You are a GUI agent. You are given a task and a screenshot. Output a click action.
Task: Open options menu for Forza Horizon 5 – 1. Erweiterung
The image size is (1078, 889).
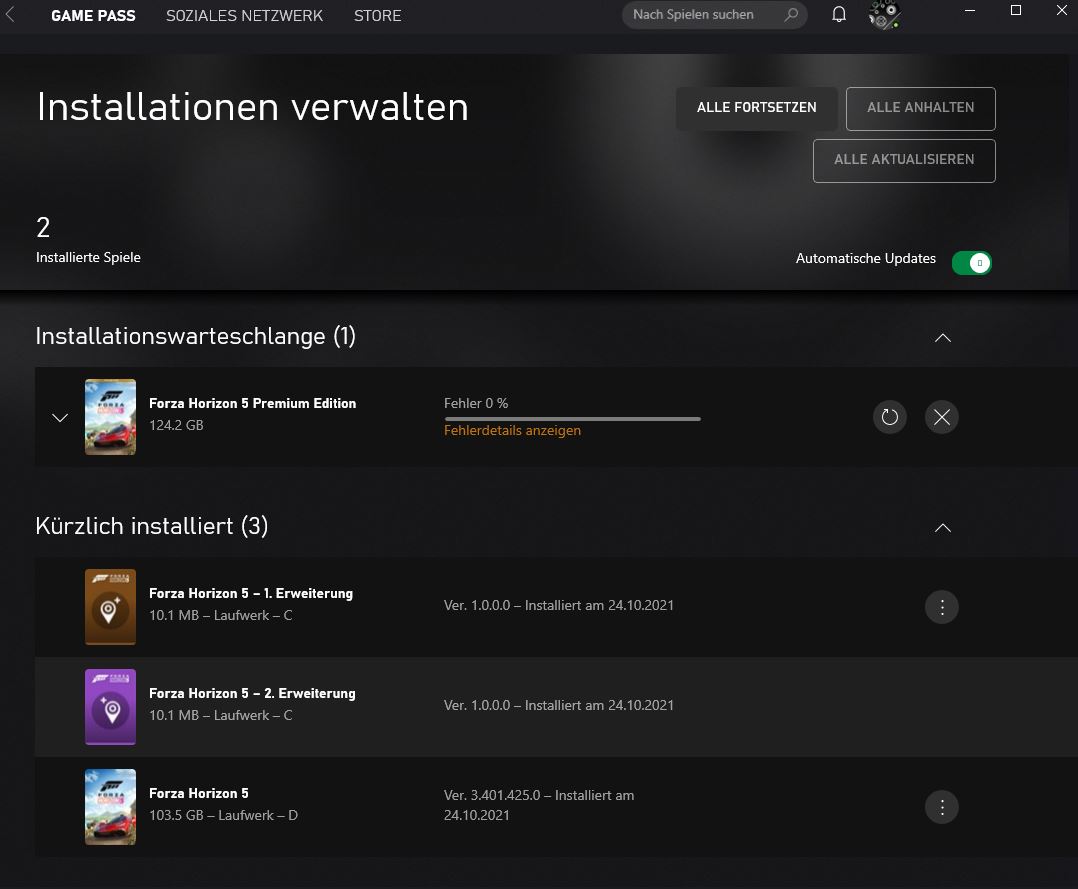[x=941, y=607]
